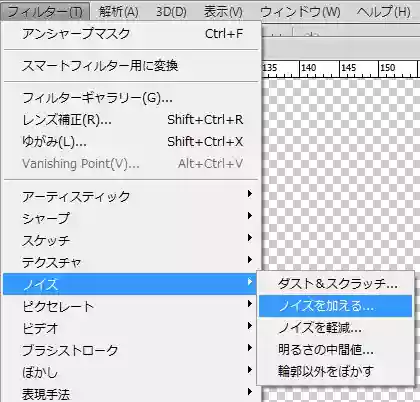Expand the スケッチ submenu
The width and height of the screenshot is (420, 402).
tap(131, 240)
